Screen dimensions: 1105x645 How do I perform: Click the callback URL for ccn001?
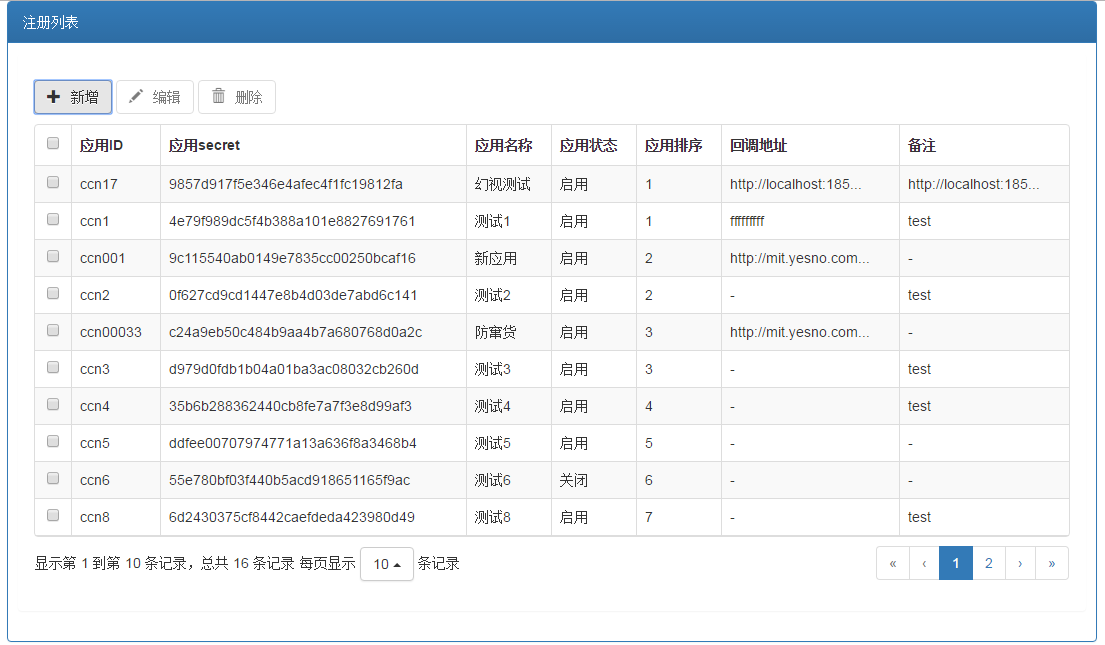tap(799, 258)
